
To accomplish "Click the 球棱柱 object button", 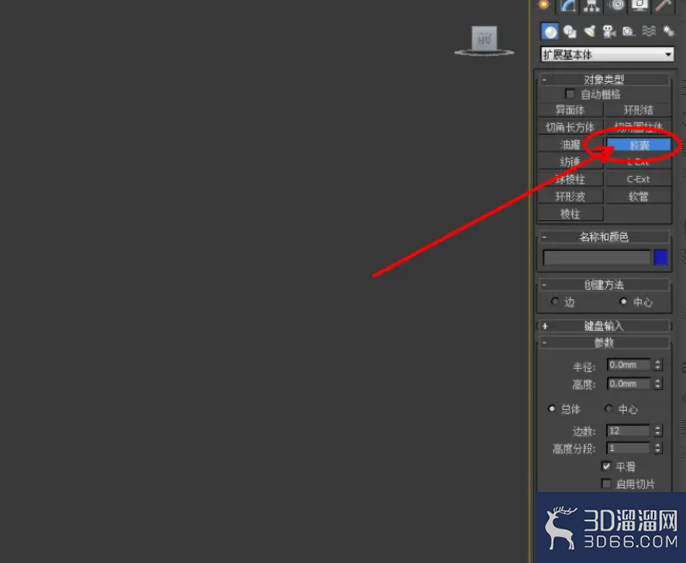I will (570, 179).
